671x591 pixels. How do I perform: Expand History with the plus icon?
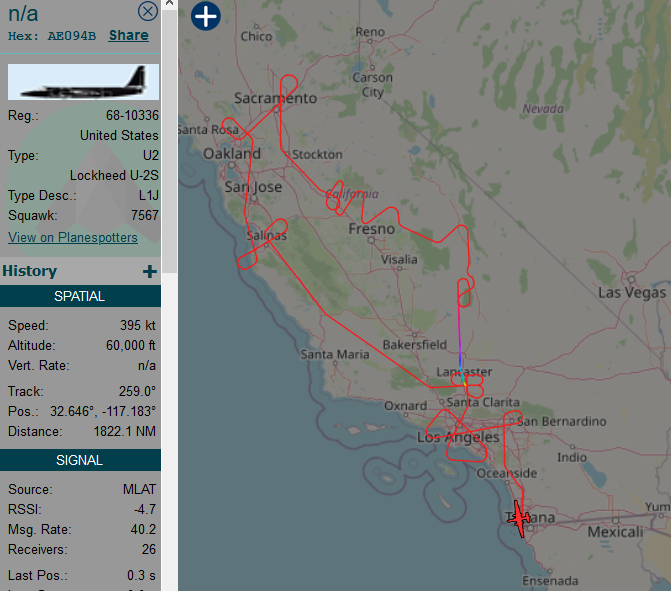(150, 271)
